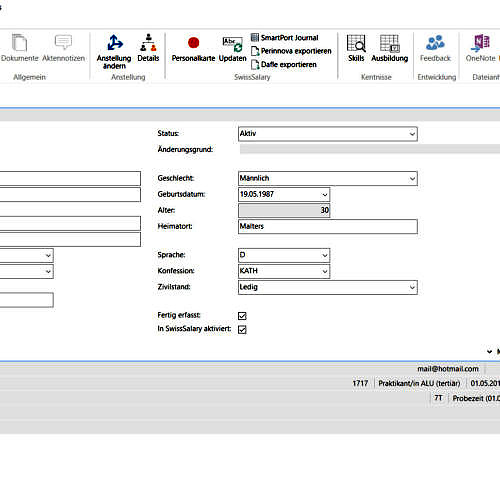Click the 1717 value in summary row
This screenshot has height=500, width=500.
click(x=360, y=383)
